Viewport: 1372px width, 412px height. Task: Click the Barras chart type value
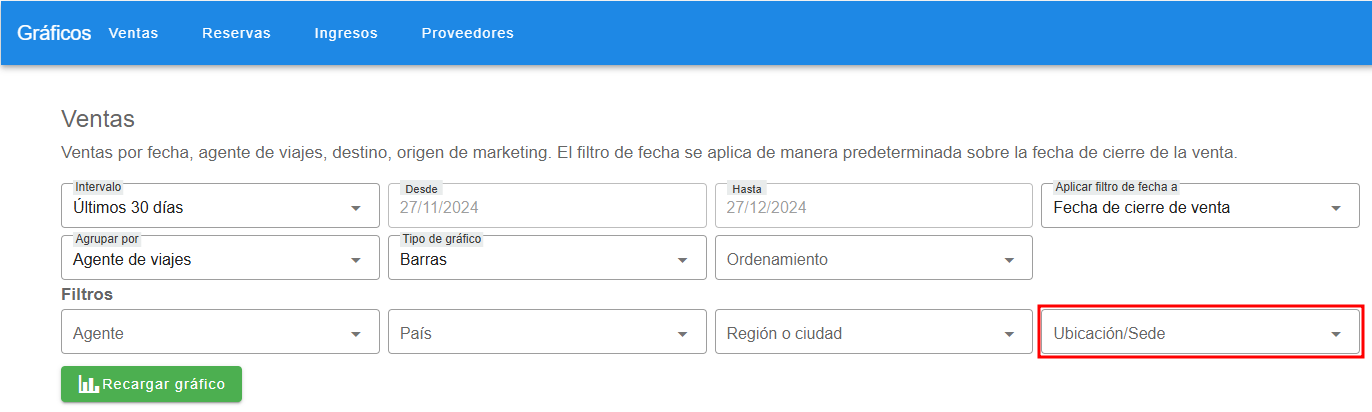pos(423,259)
